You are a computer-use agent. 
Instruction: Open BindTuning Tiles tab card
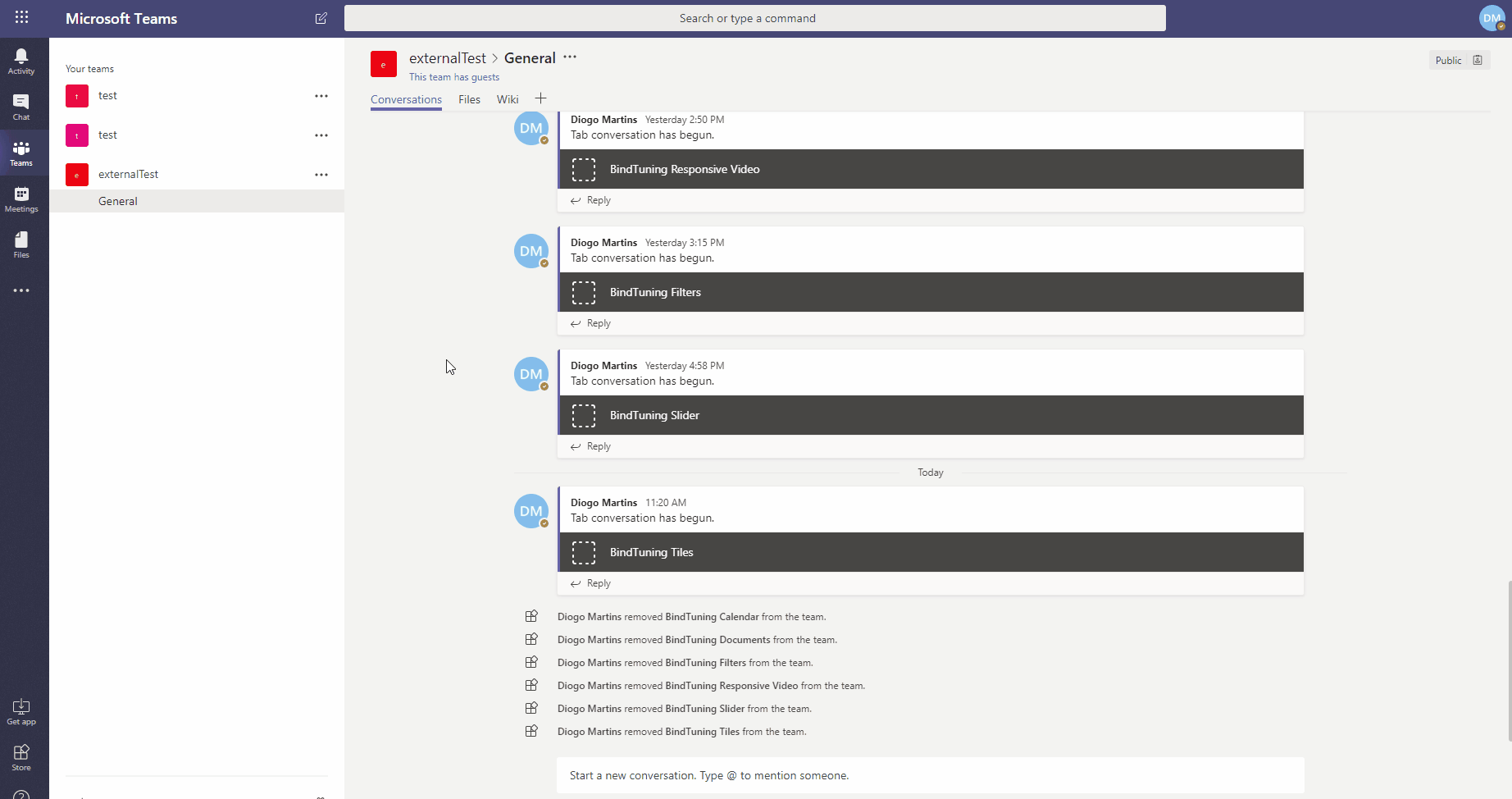[x=931, y=552]
